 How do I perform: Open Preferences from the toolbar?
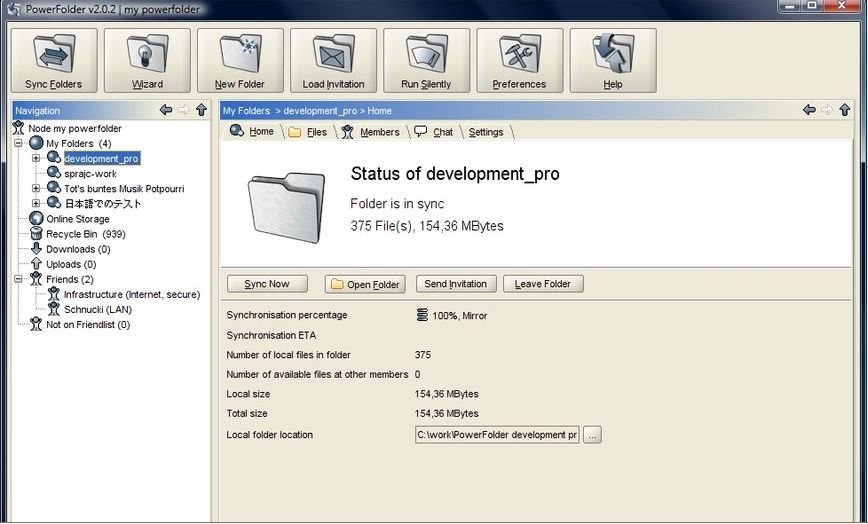coord(519,61)
